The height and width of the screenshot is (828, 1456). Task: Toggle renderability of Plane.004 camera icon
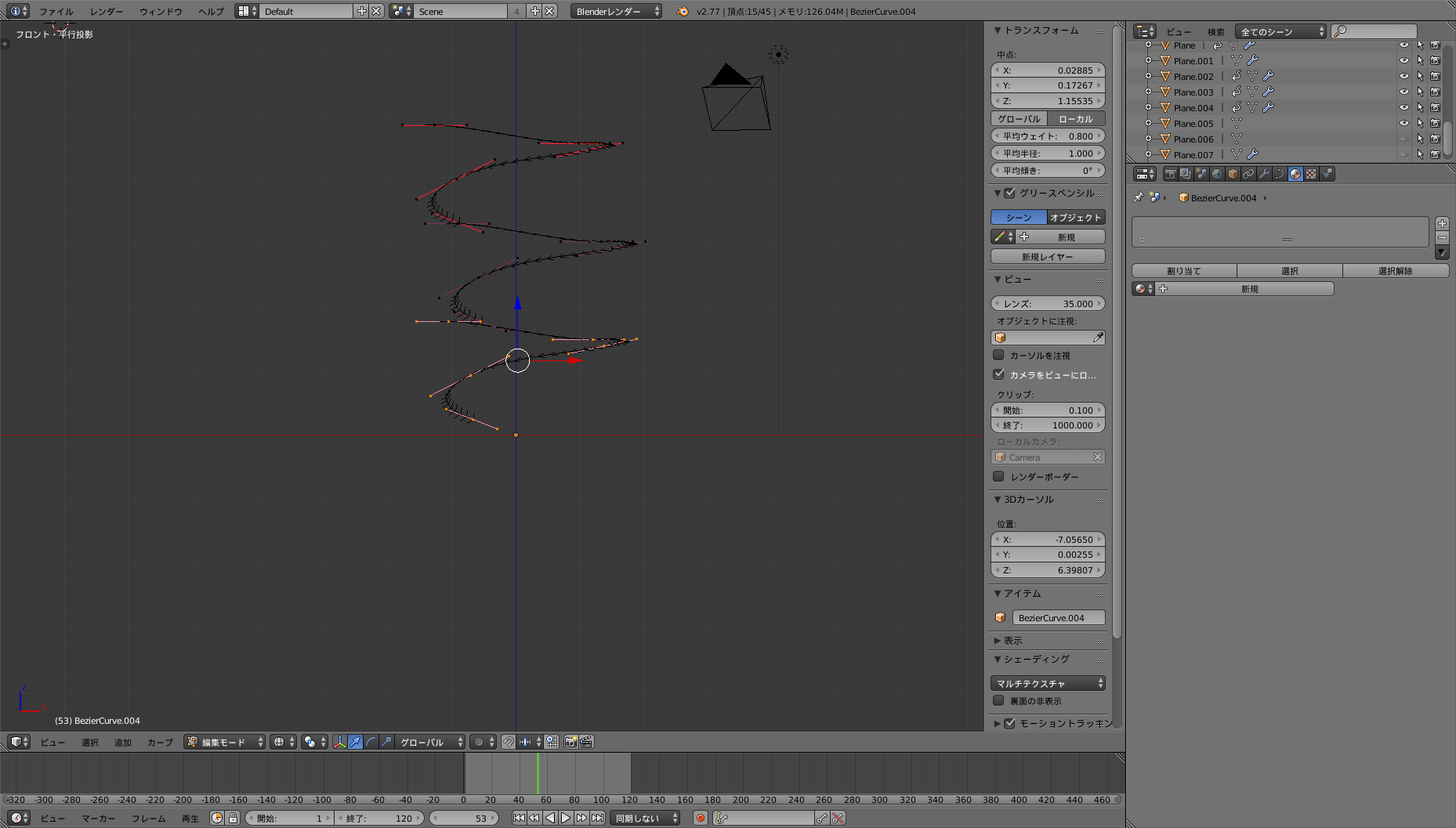[1435, 107]
